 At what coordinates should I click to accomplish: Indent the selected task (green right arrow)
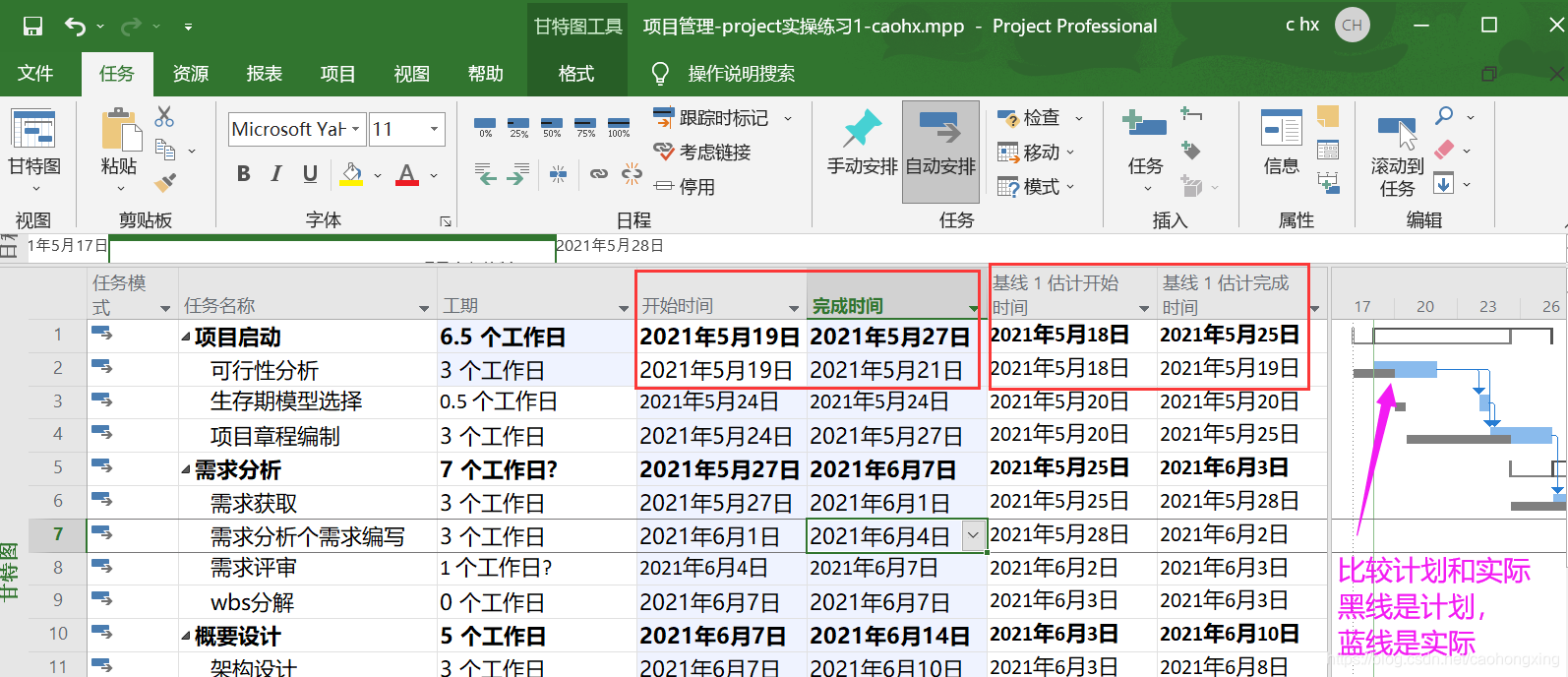[x=518, y=175]
